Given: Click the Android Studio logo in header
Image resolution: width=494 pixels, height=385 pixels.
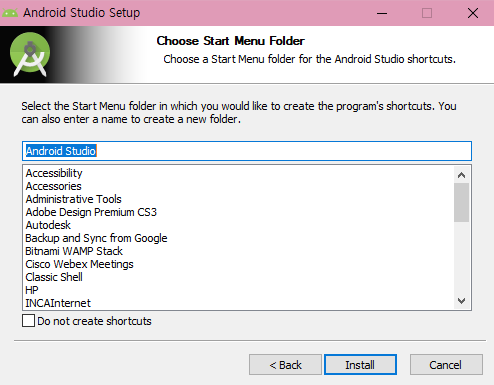Looking at the screenshot, I should (x=30, y=54).
